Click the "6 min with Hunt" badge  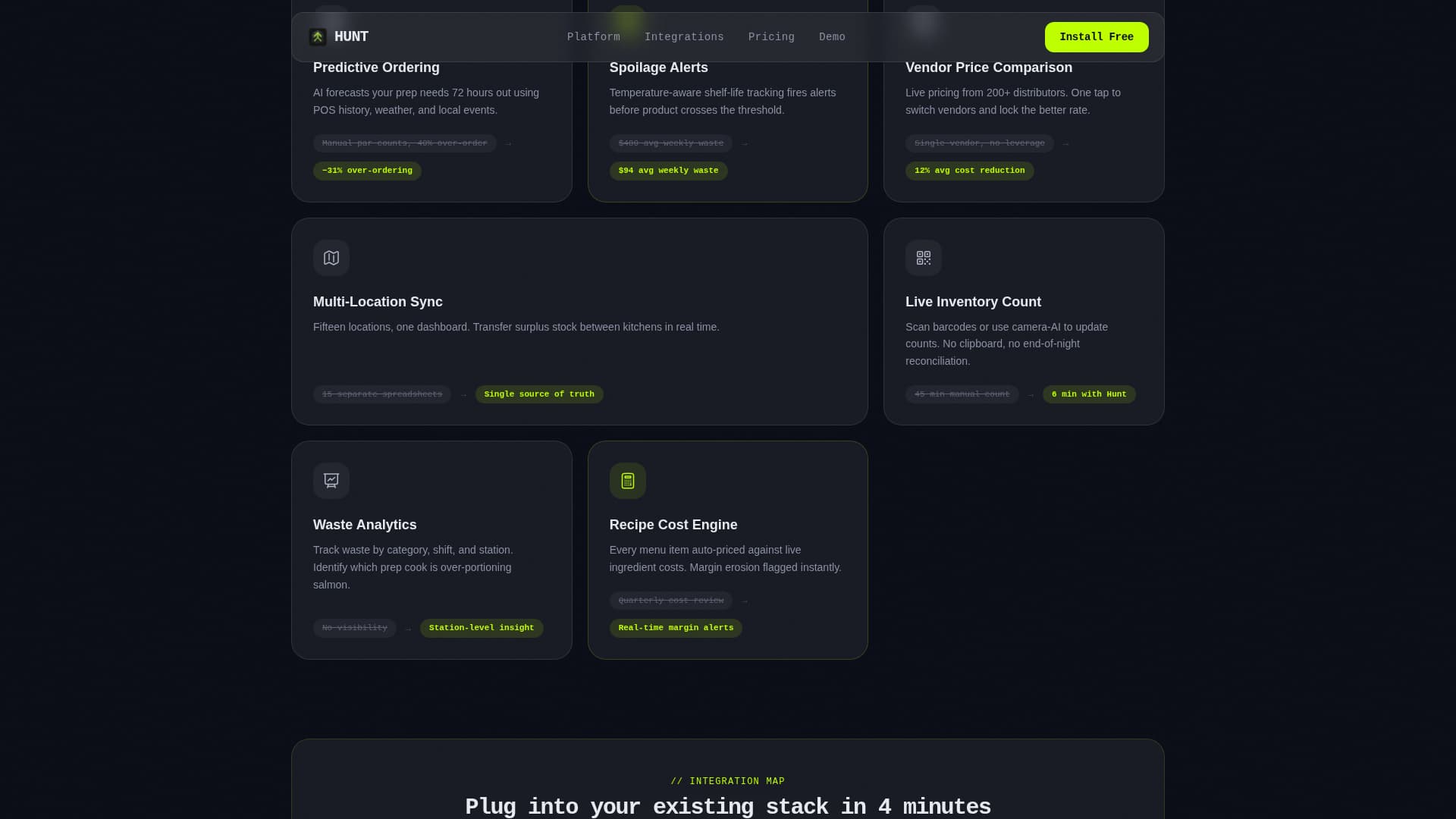click(1088, 394)
